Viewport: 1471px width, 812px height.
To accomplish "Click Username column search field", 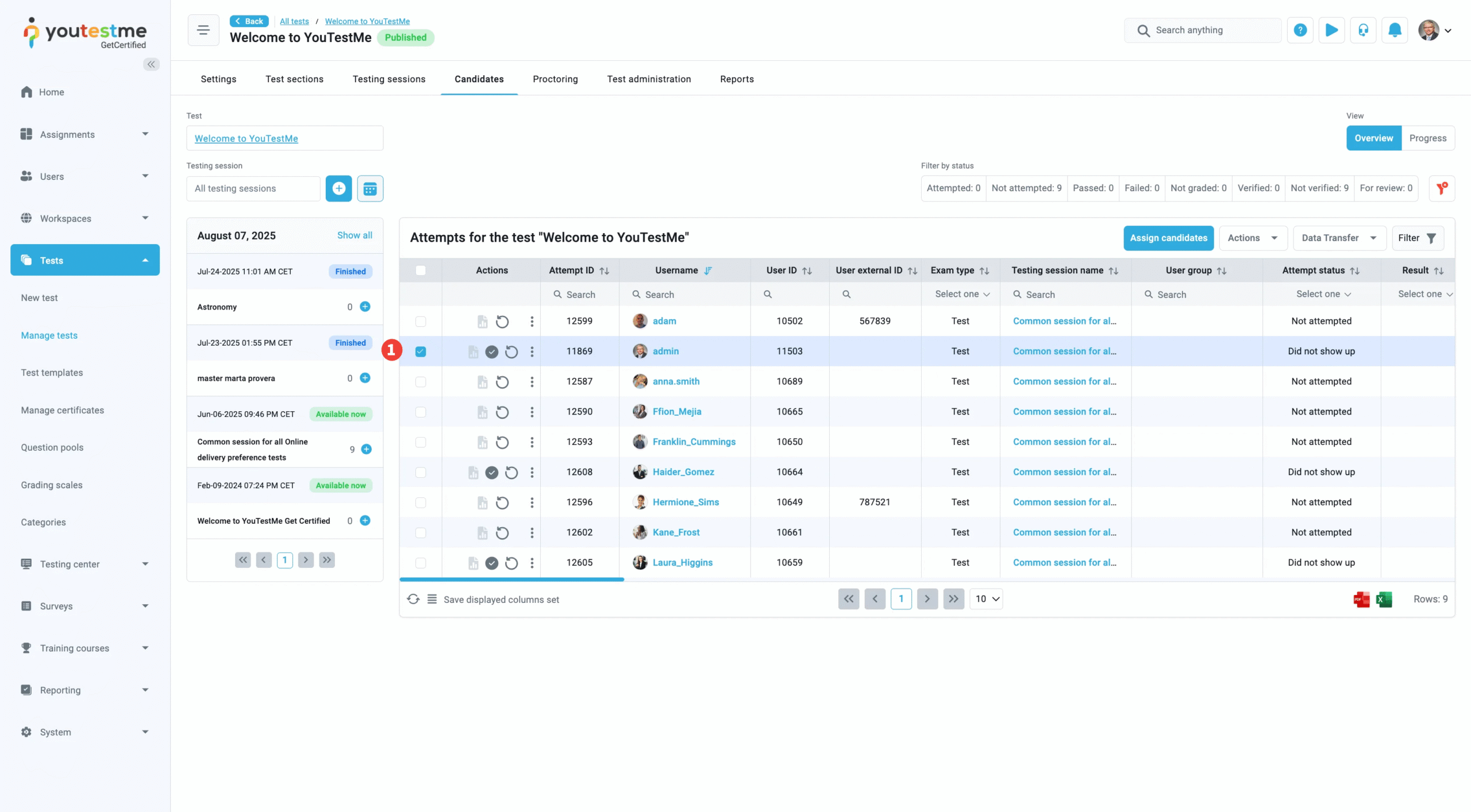I will click(685, 295).
